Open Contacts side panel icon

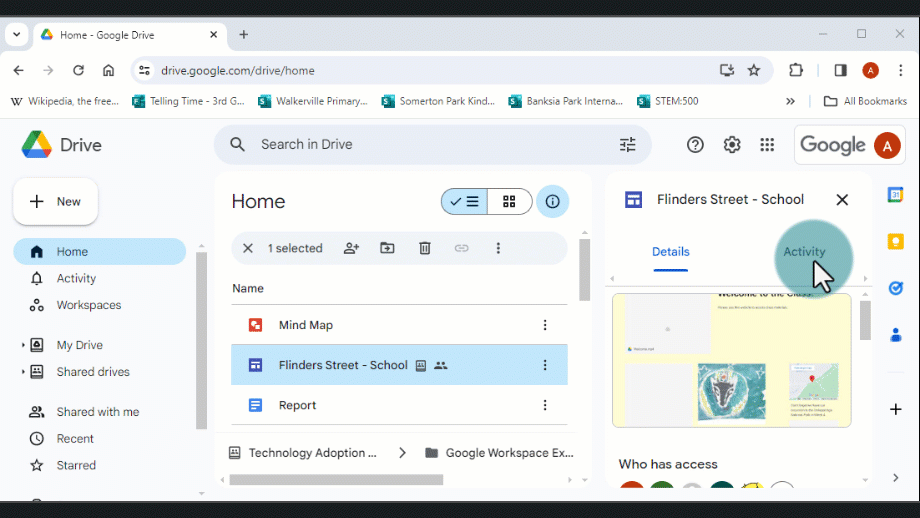(895, 335)
